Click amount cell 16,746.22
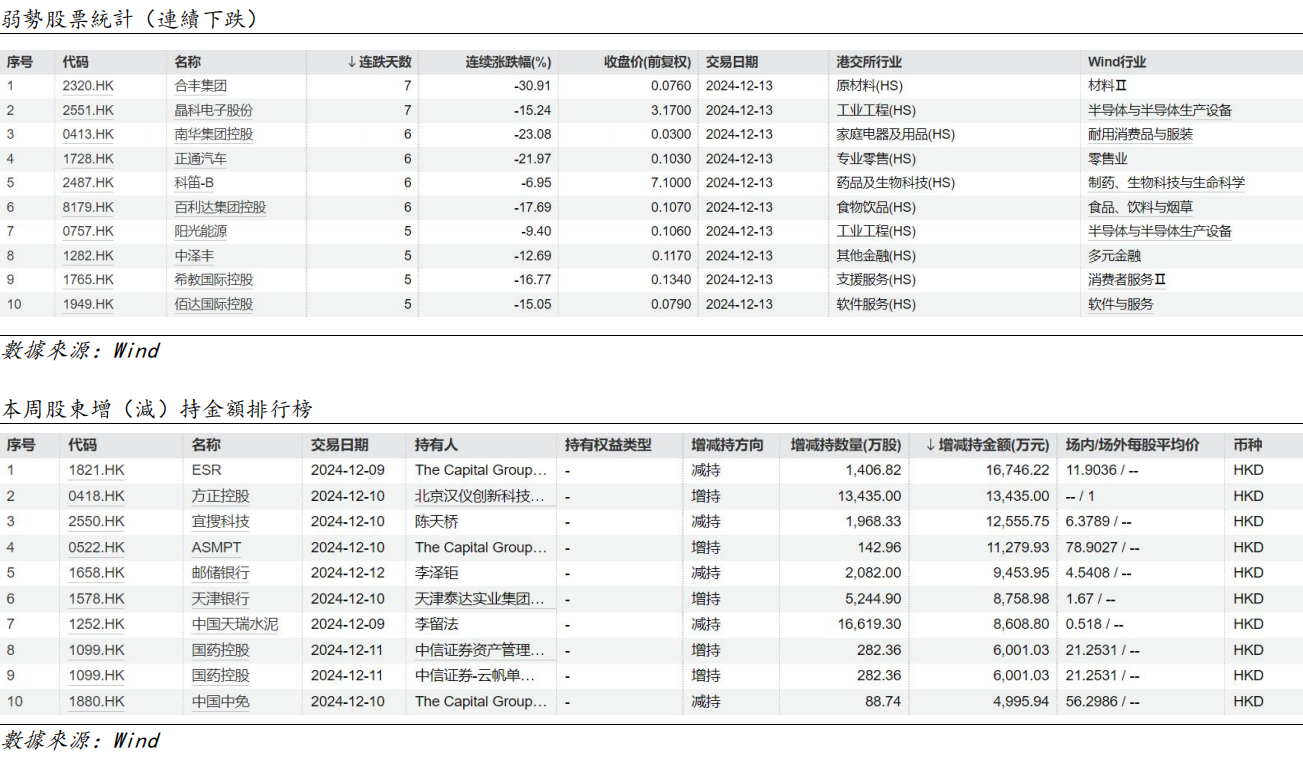The height and width of the screenshot is (763, 1303). pos(1018,470)
